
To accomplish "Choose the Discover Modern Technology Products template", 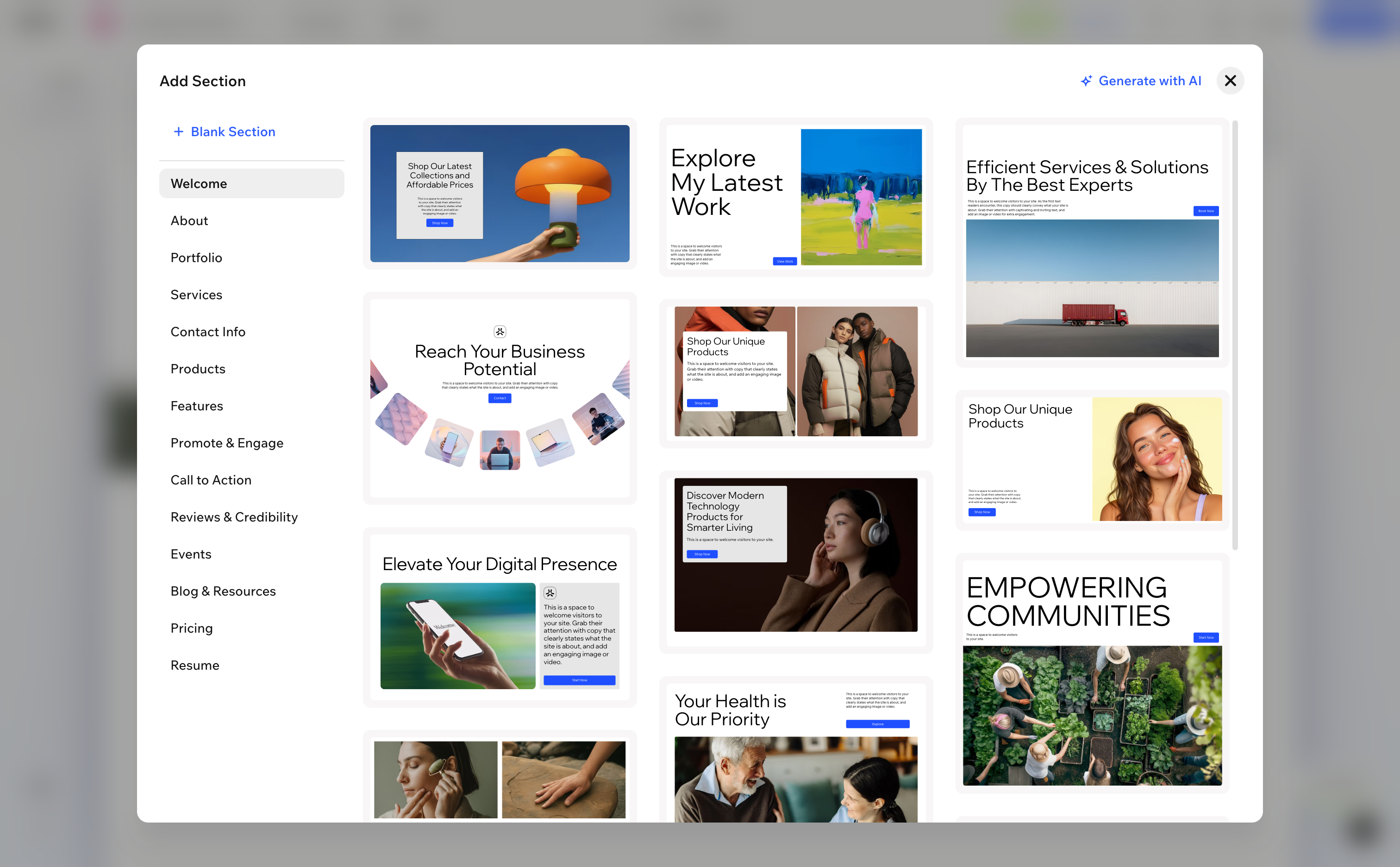I will coord(796,562).
